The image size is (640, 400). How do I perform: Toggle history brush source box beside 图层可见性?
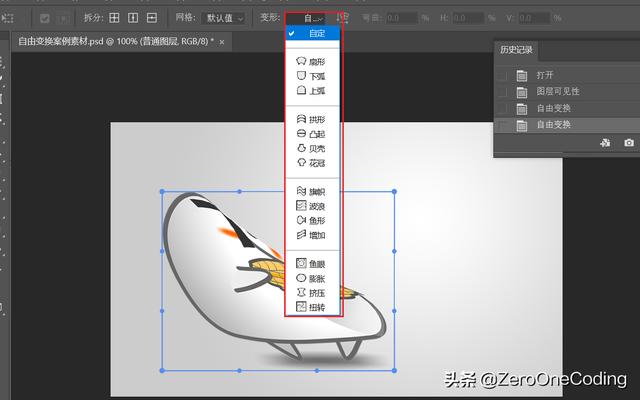click(502, 92)
